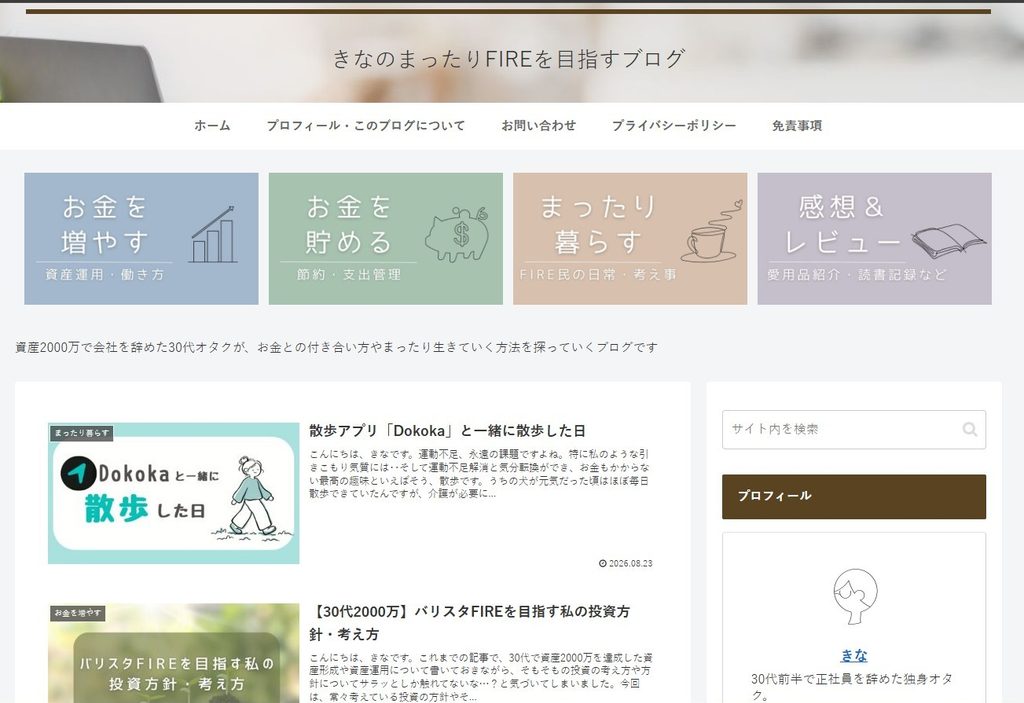Click the お金を増やす tag on バリスタFIRE thumbnail

(x=78, y=613)
